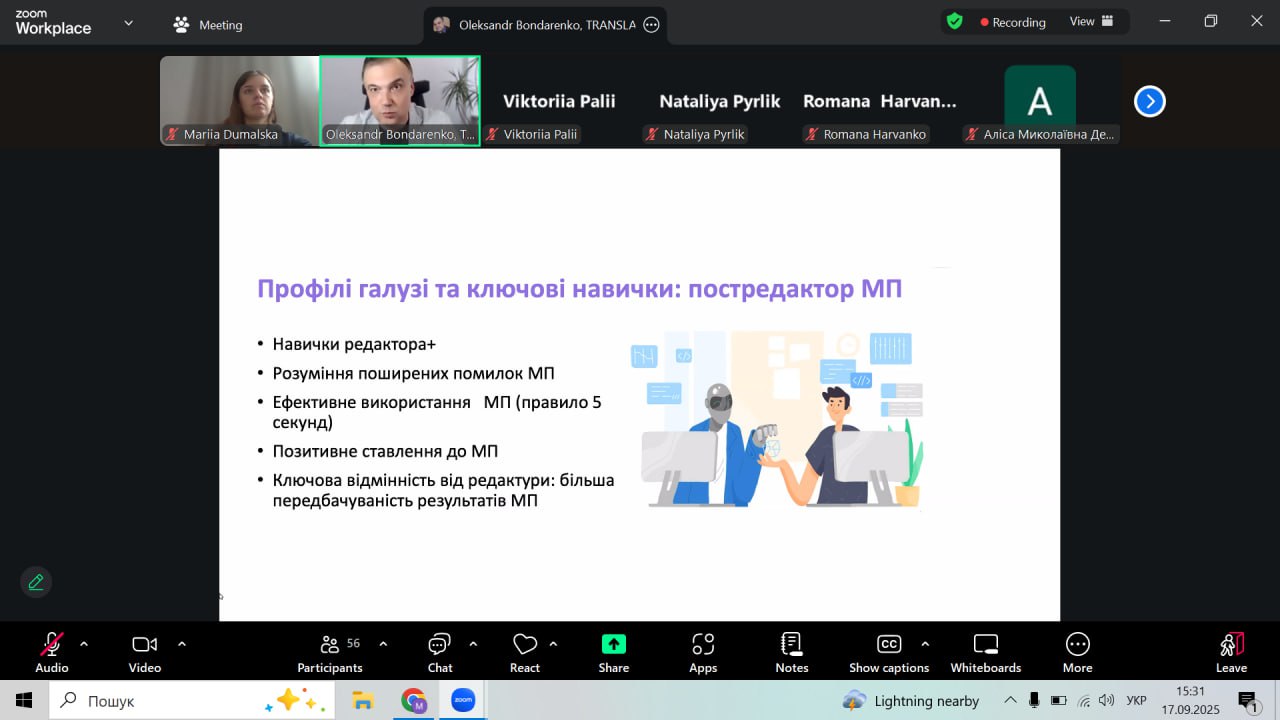Image resolution: width=1280 pixels, height=720 pixels.
Task: Leave the meeting
Action: (x=1231, y=652)
